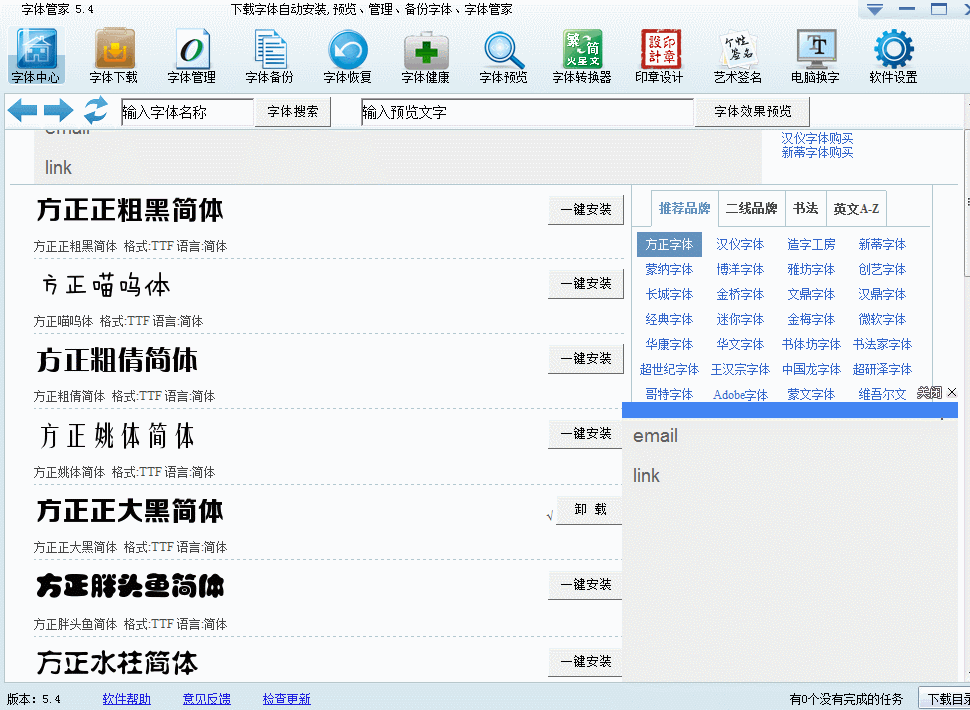Focus the 输入预览文字 preview text field
Viewport: 970px width, 710px height.
click(528, 112)
